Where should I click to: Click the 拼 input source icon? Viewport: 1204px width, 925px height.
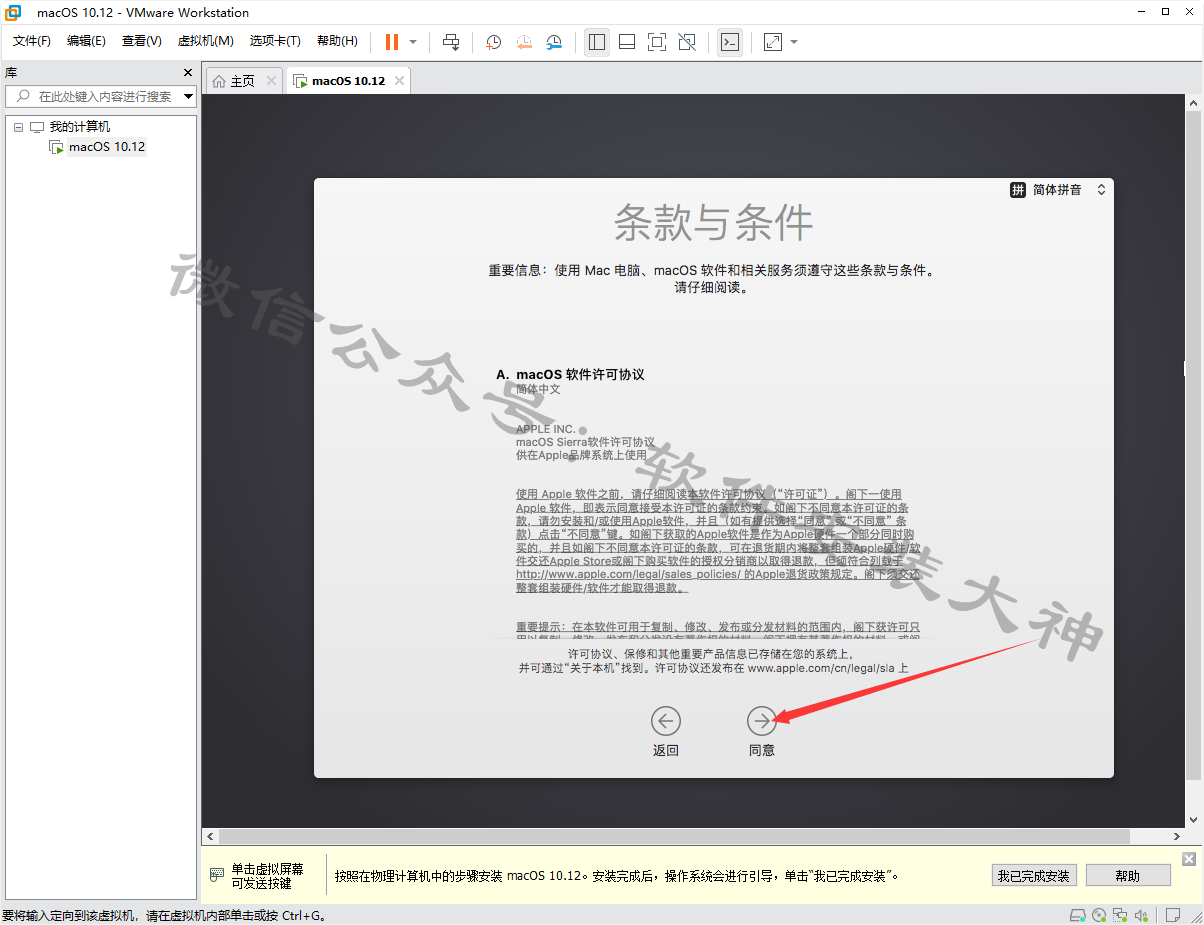(x=1018, y=190)
